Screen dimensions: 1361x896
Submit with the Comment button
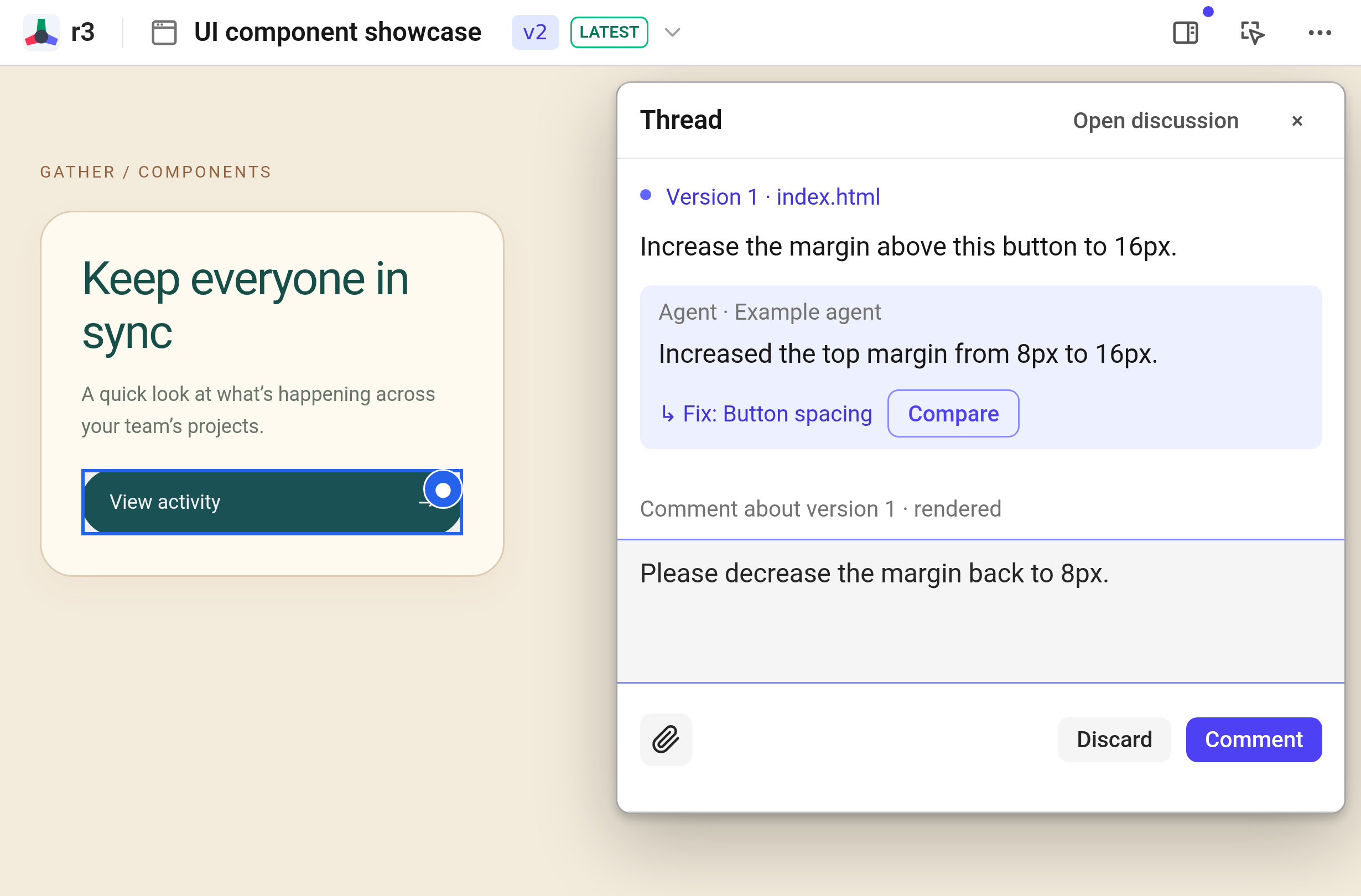click(1254, 739)
